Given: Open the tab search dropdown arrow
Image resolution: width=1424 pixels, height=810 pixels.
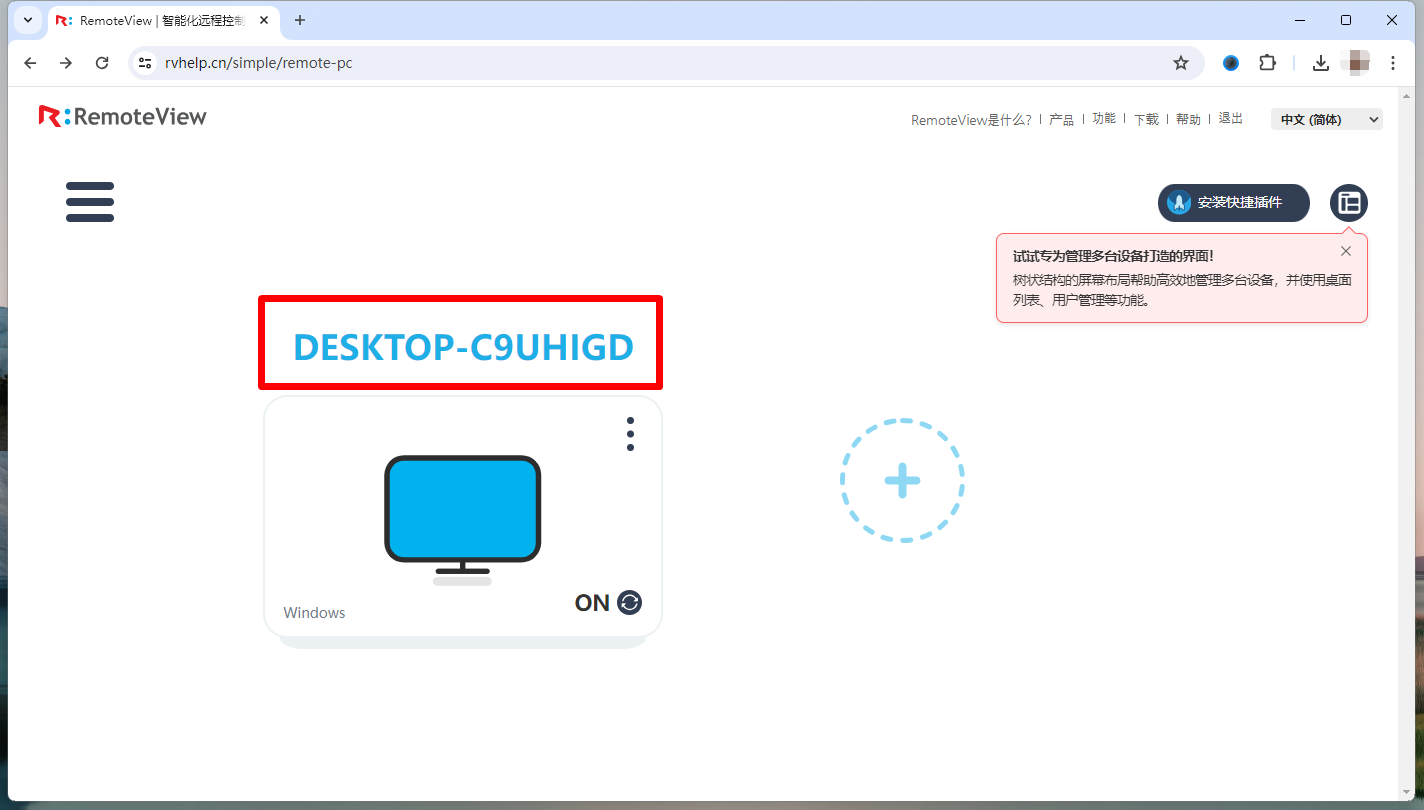Looking at the screenshot, I should (27, 20).
